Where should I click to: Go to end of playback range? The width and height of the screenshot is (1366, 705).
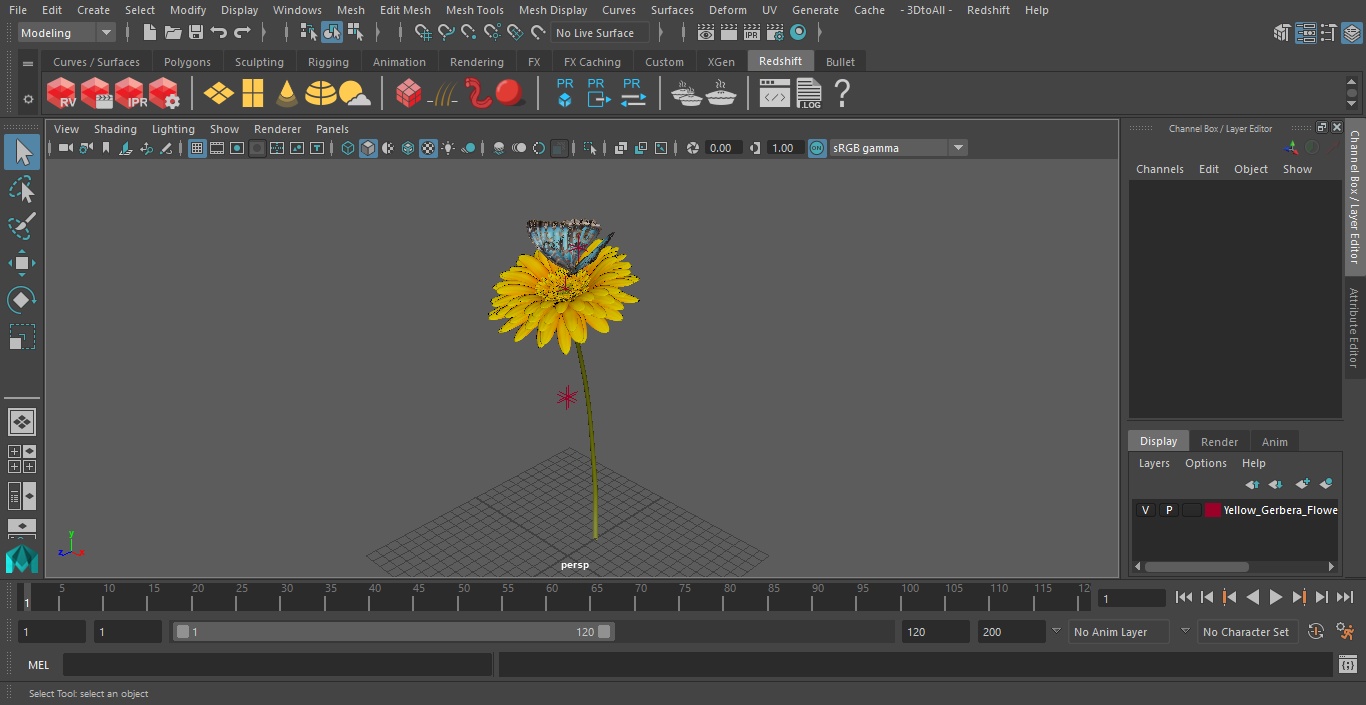tap(1345, 597)
